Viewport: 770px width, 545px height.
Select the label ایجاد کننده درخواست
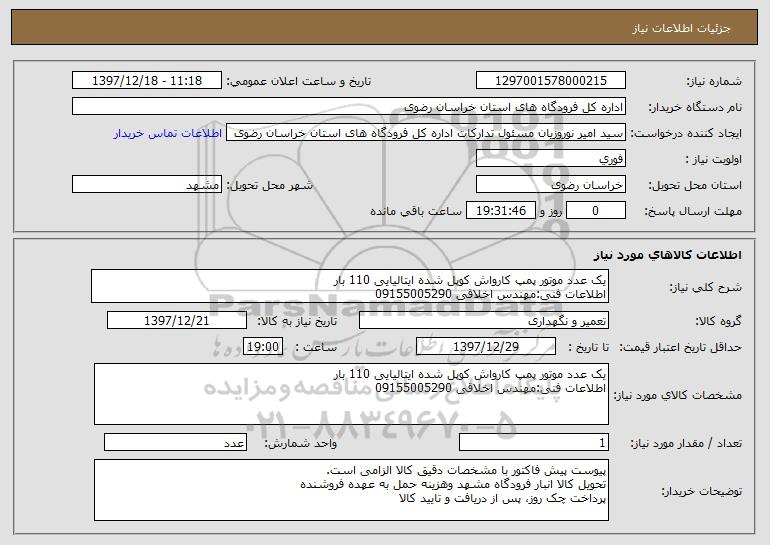[686, 133]
